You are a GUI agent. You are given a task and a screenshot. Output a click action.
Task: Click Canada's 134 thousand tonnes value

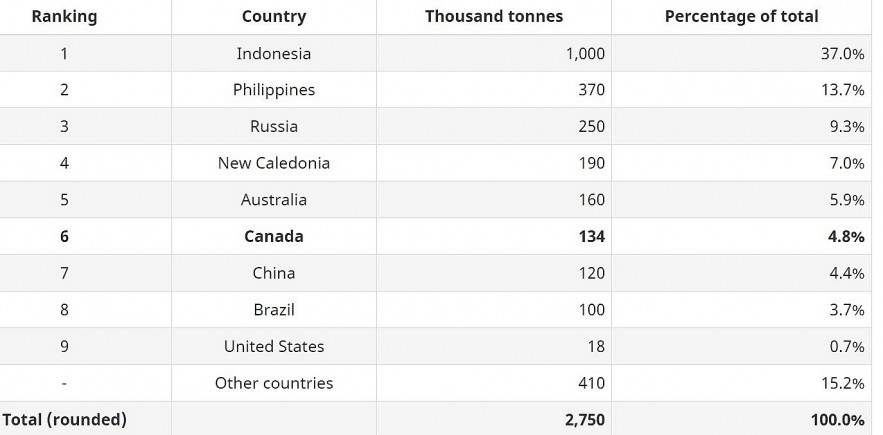(591, 237)
